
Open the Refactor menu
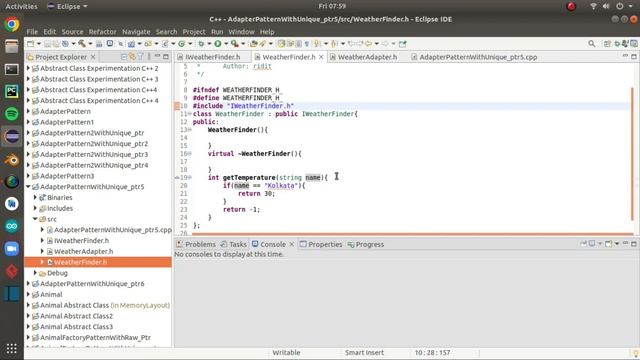tap(102, 31)
